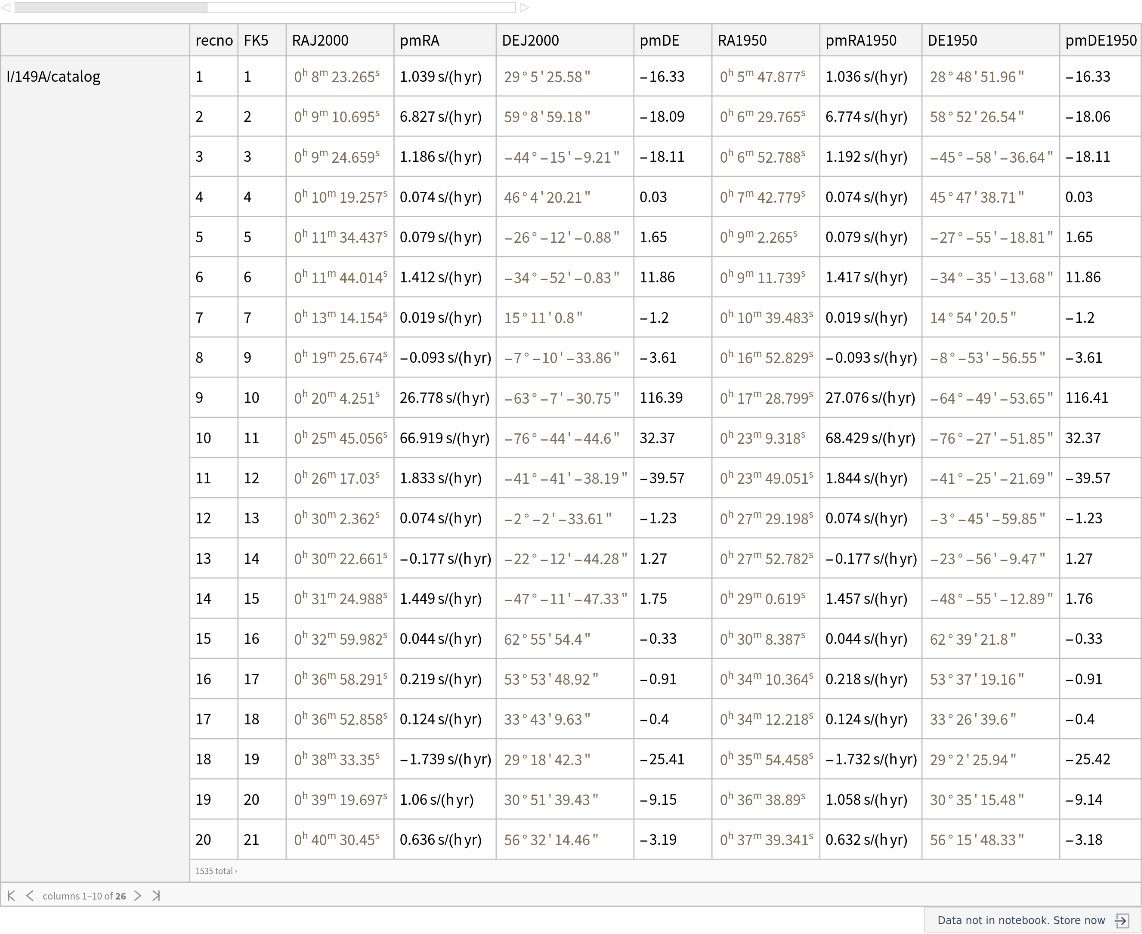Click the right scroll arrow at top

[524, 7]
